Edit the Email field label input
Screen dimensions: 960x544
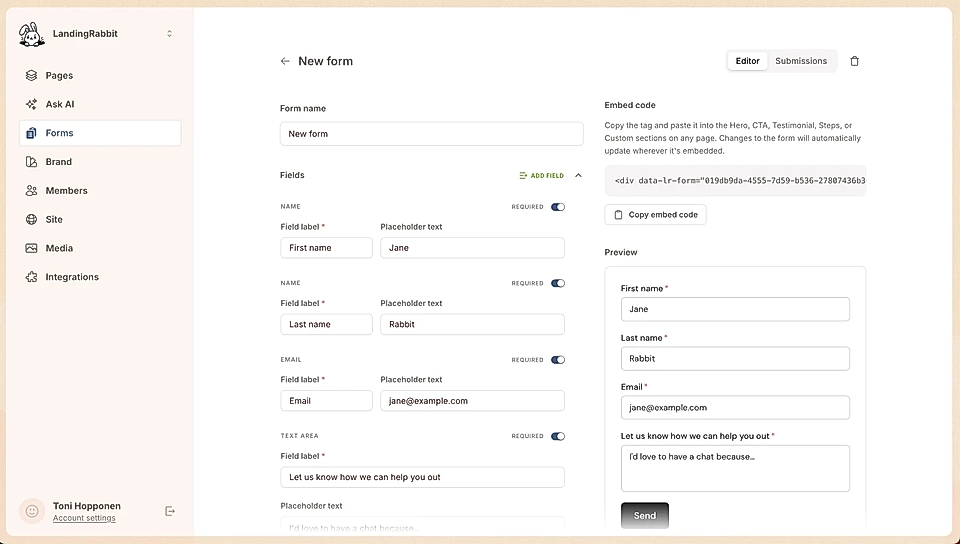(x=326, y=401)
